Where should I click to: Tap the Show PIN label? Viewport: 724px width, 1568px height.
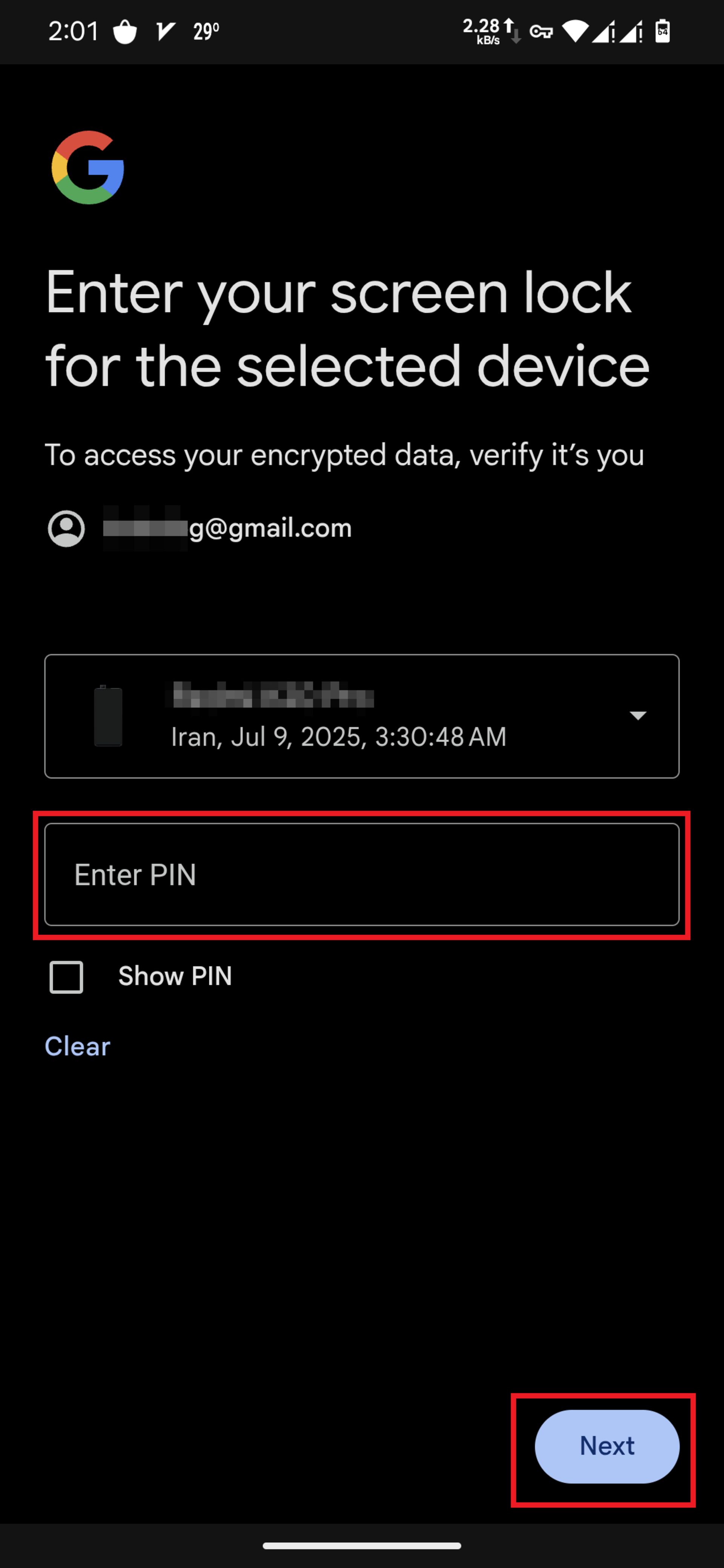[x=175, y=976]
